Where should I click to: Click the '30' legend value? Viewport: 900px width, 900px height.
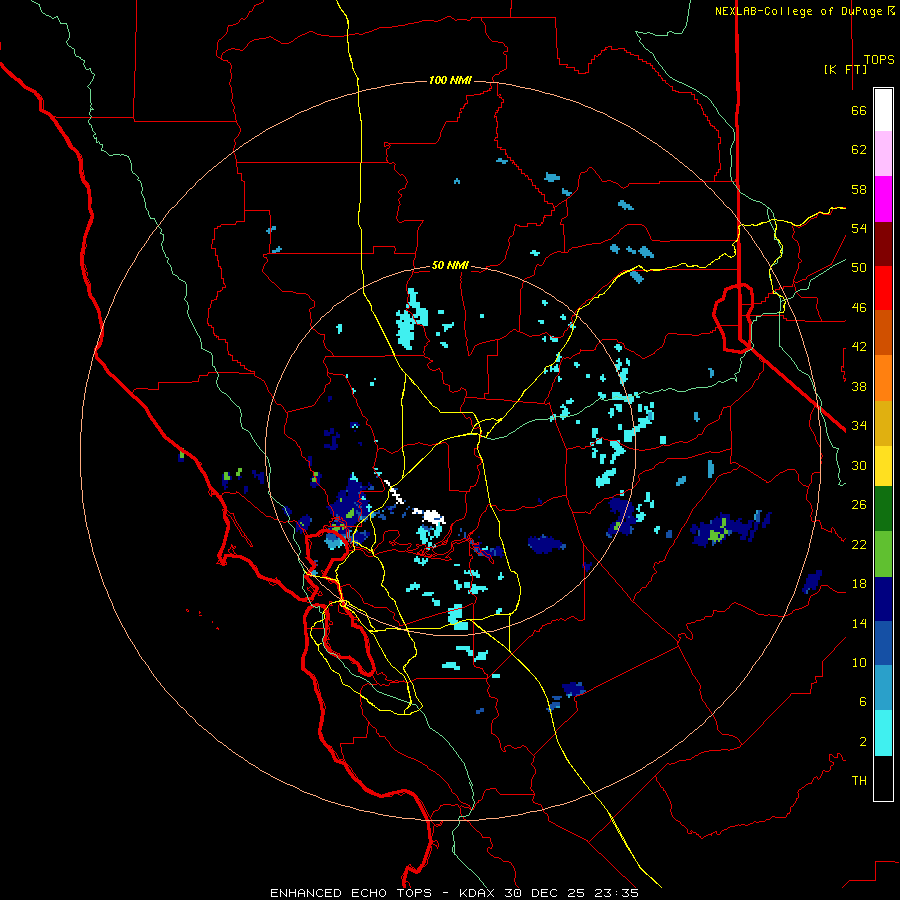pyautogui.click(x=859, y=465)
